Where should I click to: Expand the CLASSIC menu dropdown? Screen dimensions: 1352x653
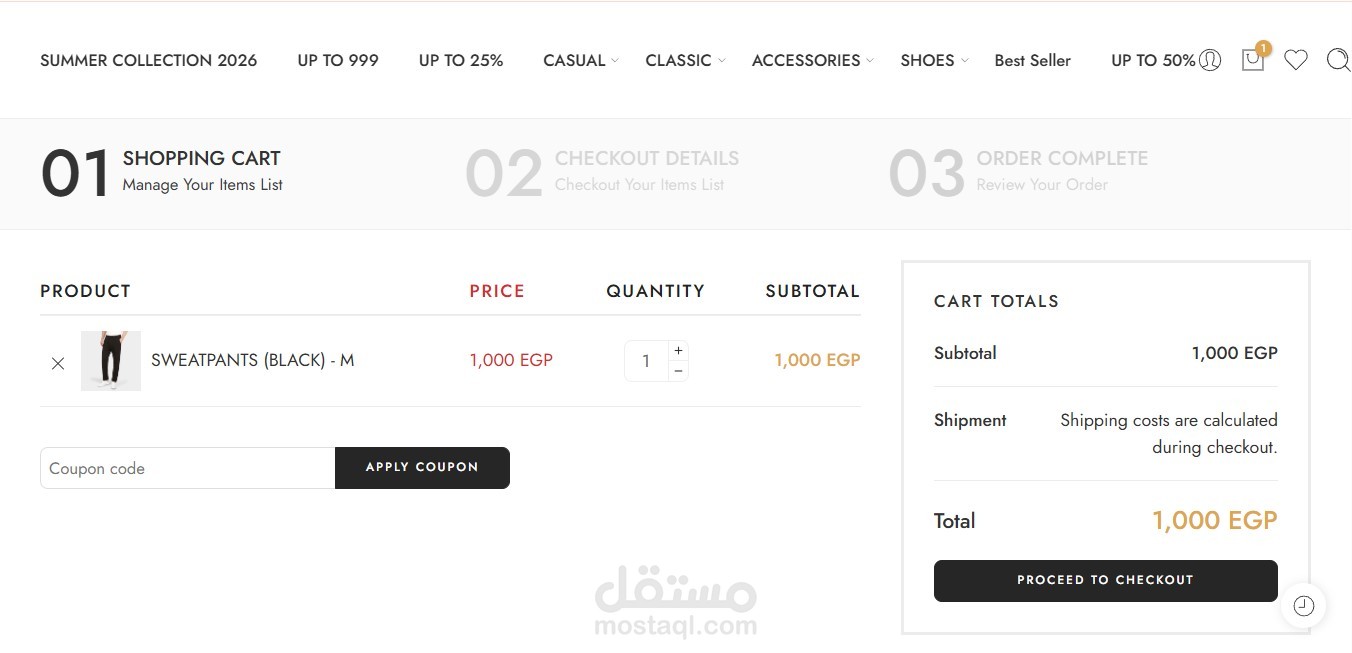pyautogui.click(x=685, y=60)
